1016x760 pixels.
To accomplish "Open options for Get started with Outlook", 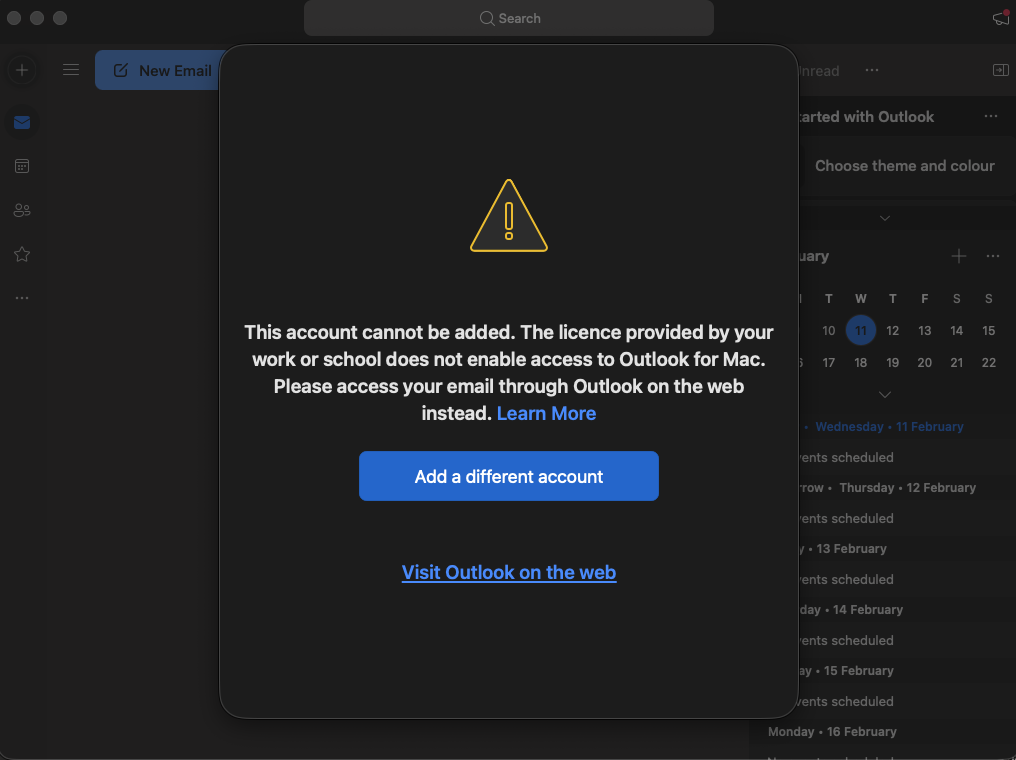I will pos(991,117).
